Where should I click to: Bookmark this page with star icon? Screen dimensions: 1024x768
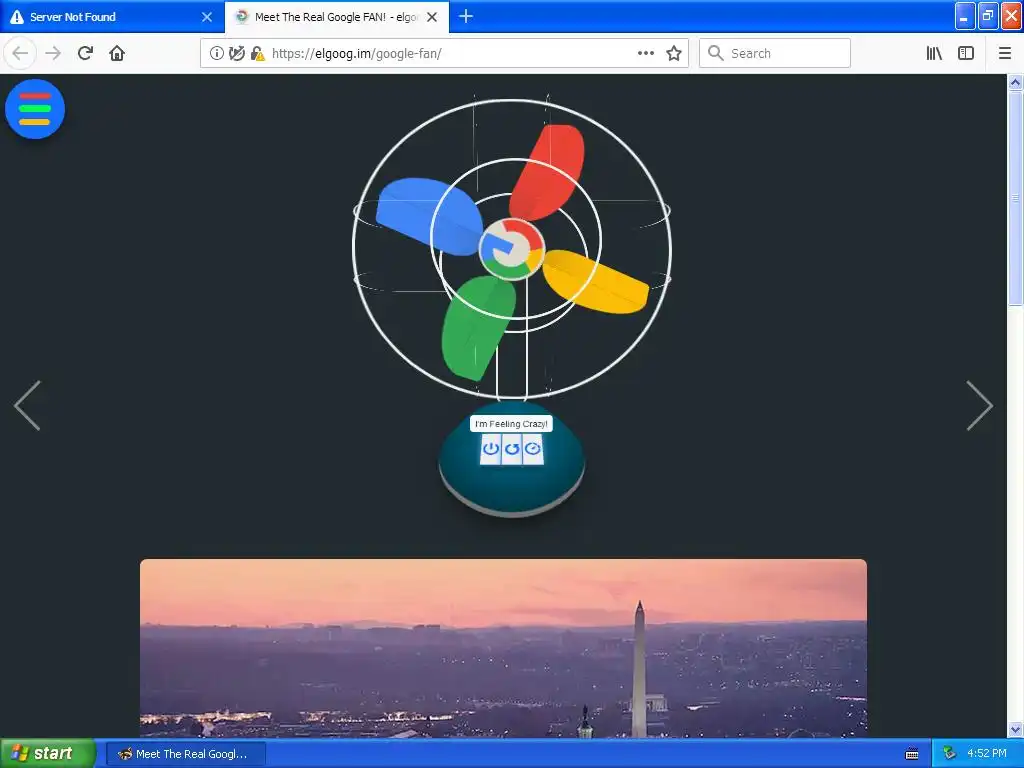click(674, 54)
